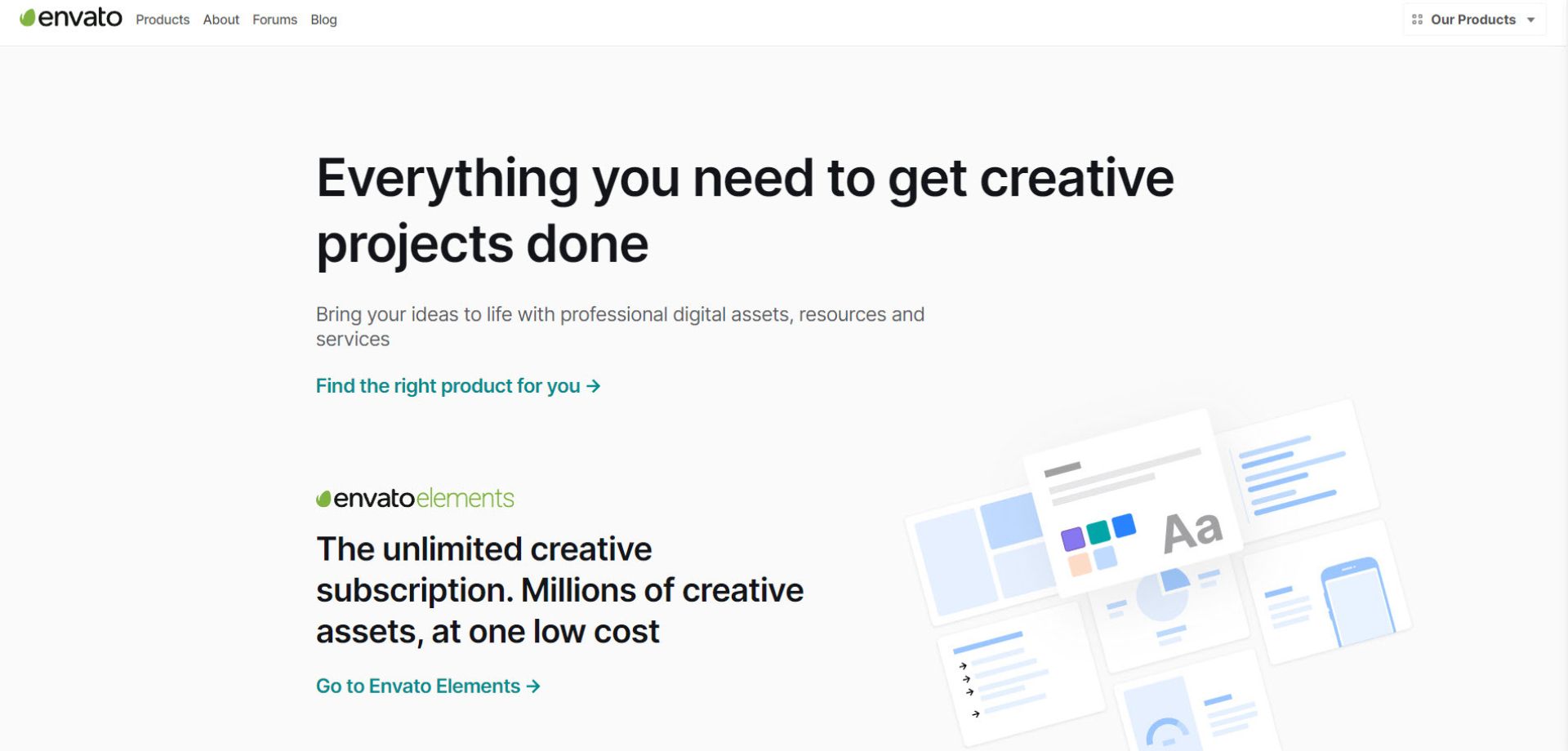Click the arrow after 'Find the right product'
Screen dimensions: 1568x751
594,386
